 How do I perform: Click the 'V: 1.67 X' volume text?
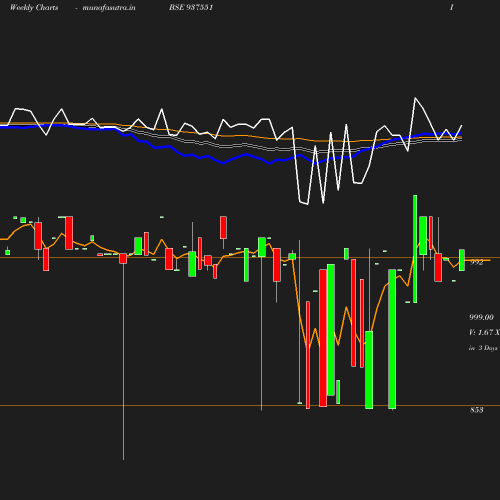[484, 332]
